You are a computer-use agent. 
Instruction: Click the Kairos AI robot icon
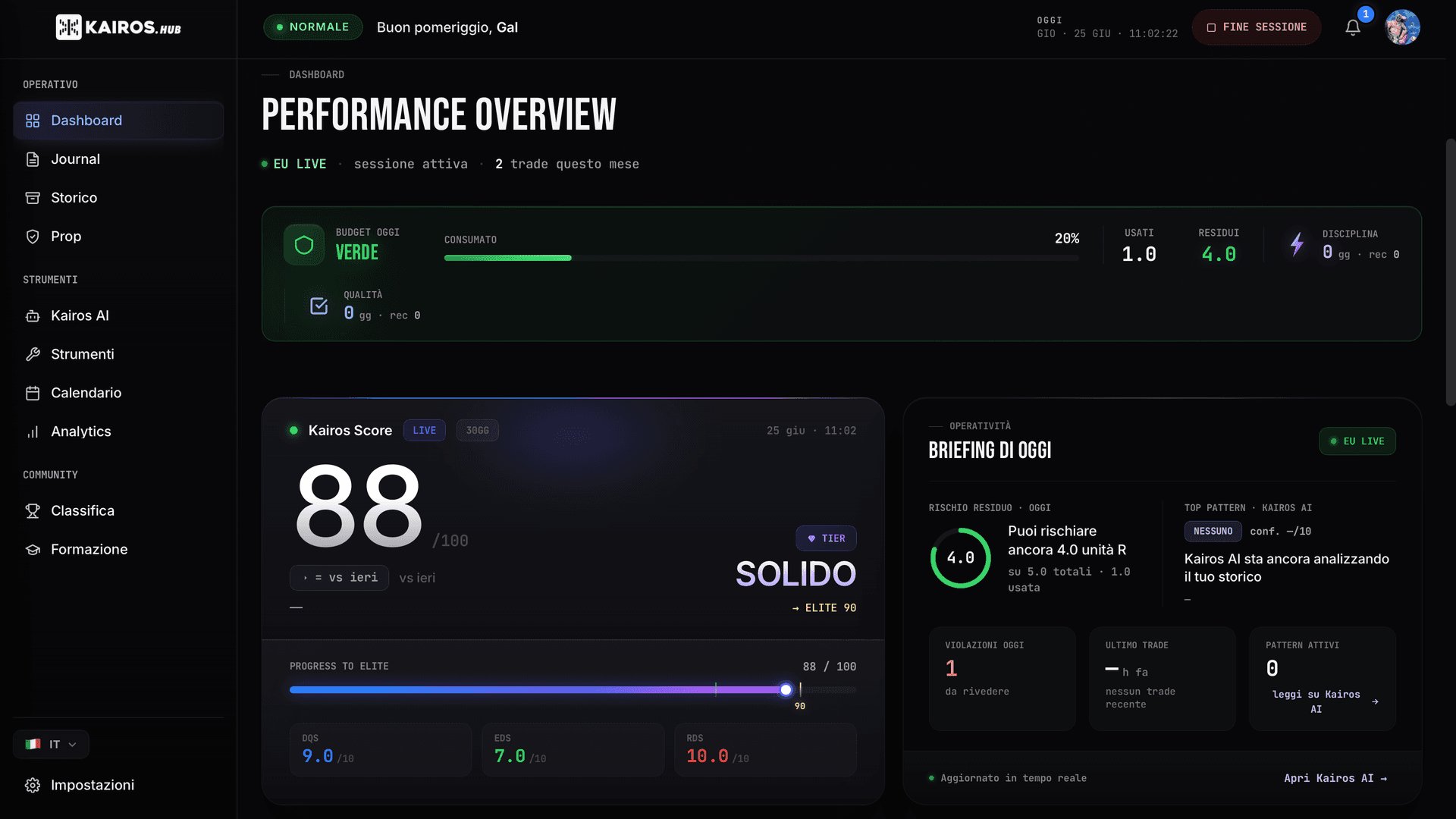[x=33, y=316]
